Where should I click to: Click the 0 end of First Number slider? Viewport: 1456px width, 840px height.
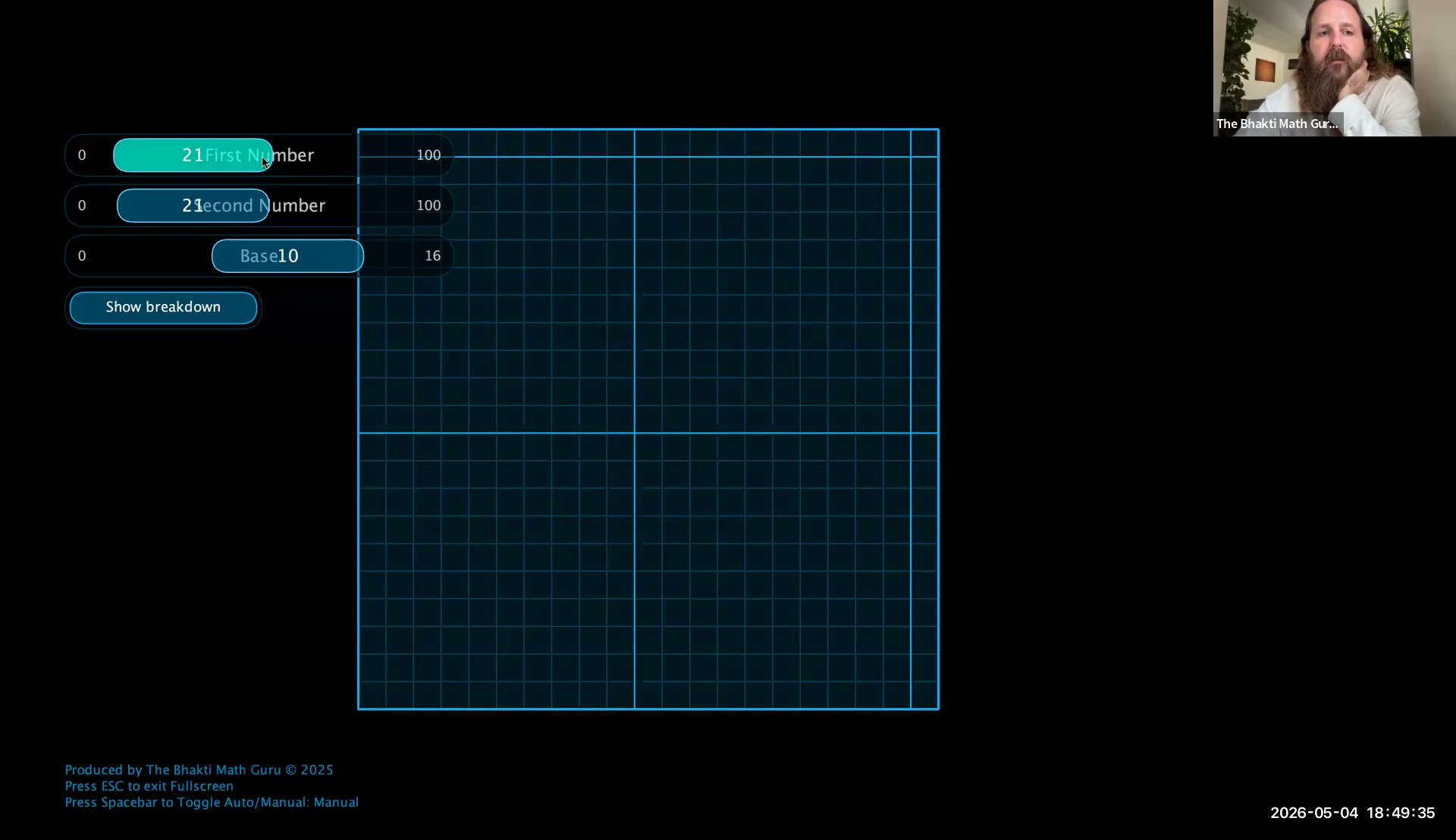coord(82,155)
